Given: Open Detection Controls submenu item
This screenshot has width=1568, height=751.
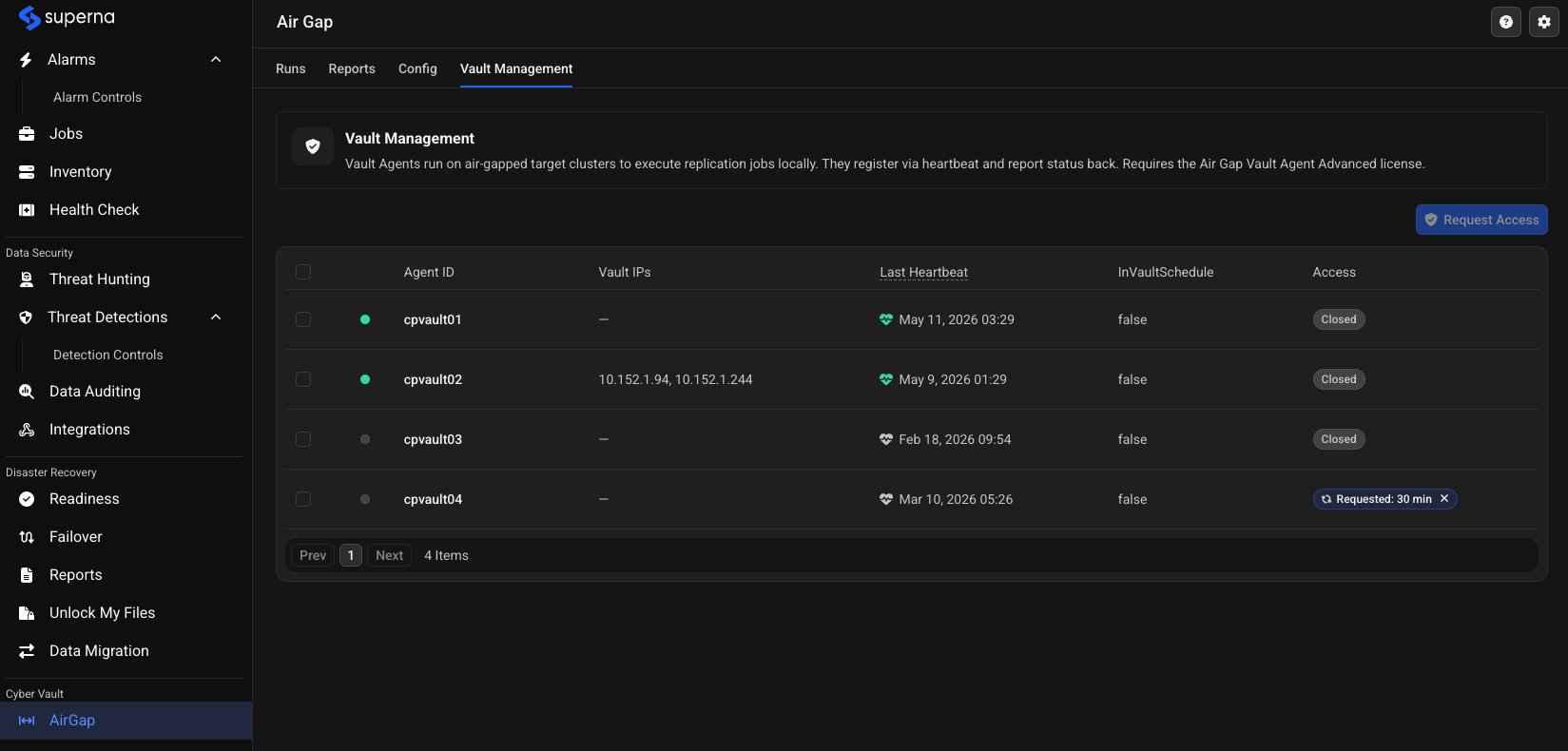Looking at the screenshot, I should pos(108,355).
